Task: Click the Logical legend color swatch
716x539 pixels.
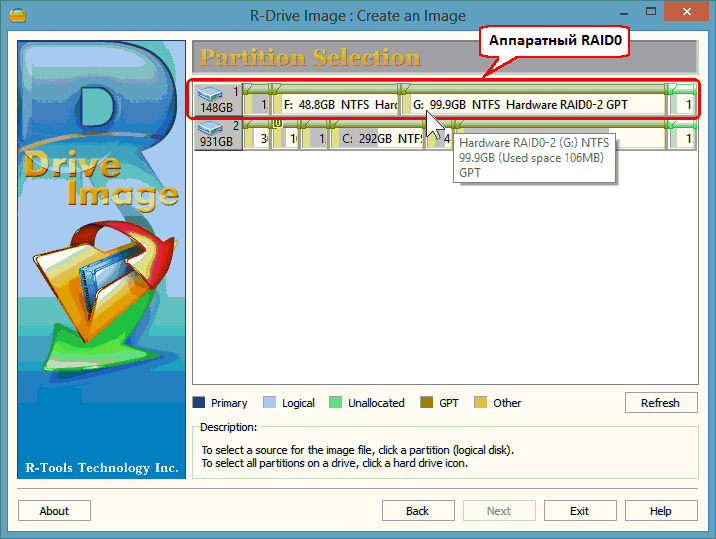Action: coord(269,402)
